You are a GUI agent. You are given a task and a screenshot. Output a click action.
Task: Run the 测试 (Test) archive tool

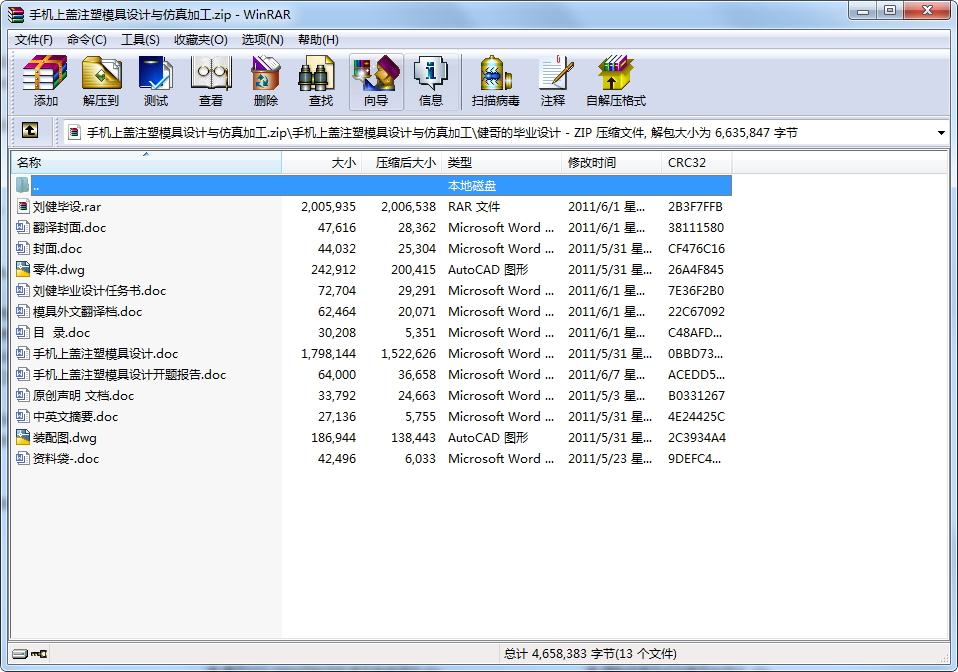pyautogui.click(x=156, y=81)
